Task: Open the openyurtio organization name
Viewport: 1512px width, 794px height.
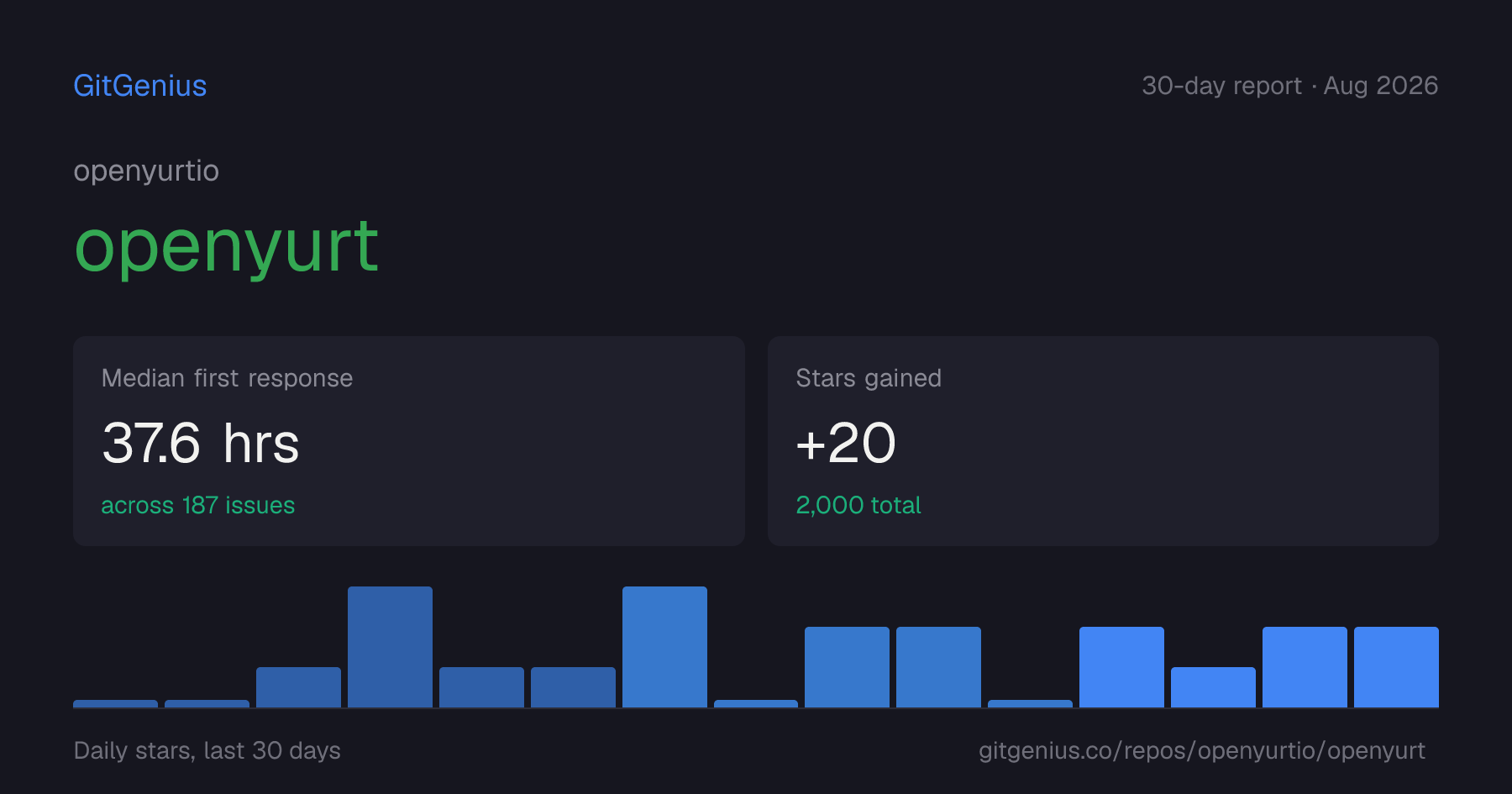Action: 146,171
